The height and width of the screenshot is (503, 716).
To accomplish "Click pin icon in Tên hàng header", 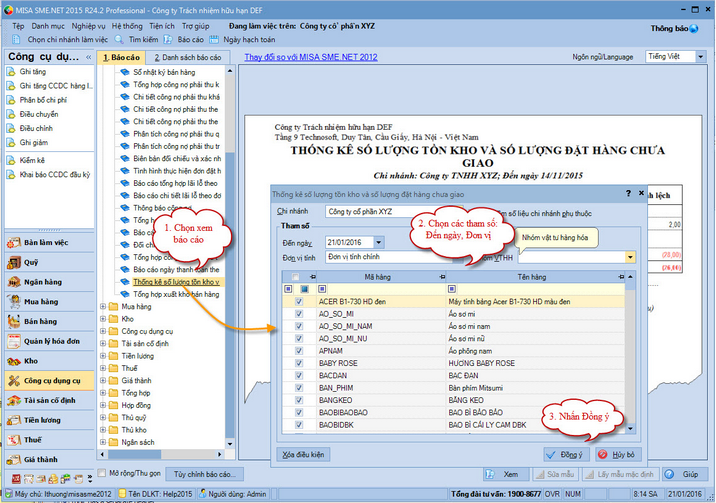I will [x=621, y=277].
